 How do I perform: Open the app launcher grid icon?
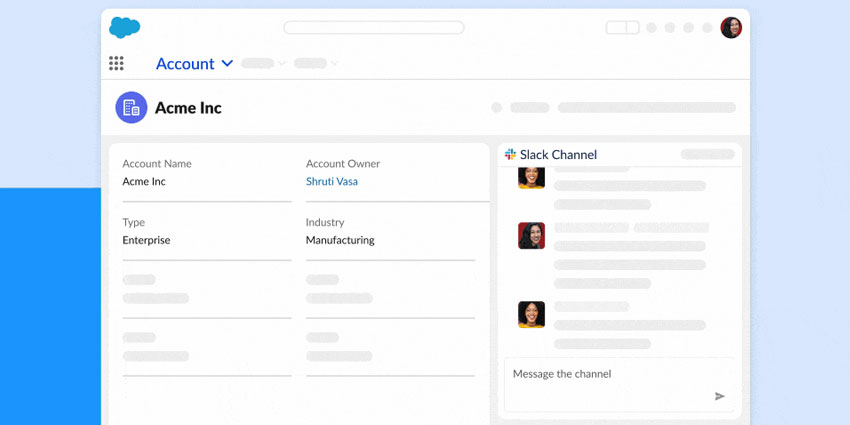pos(116,63)
